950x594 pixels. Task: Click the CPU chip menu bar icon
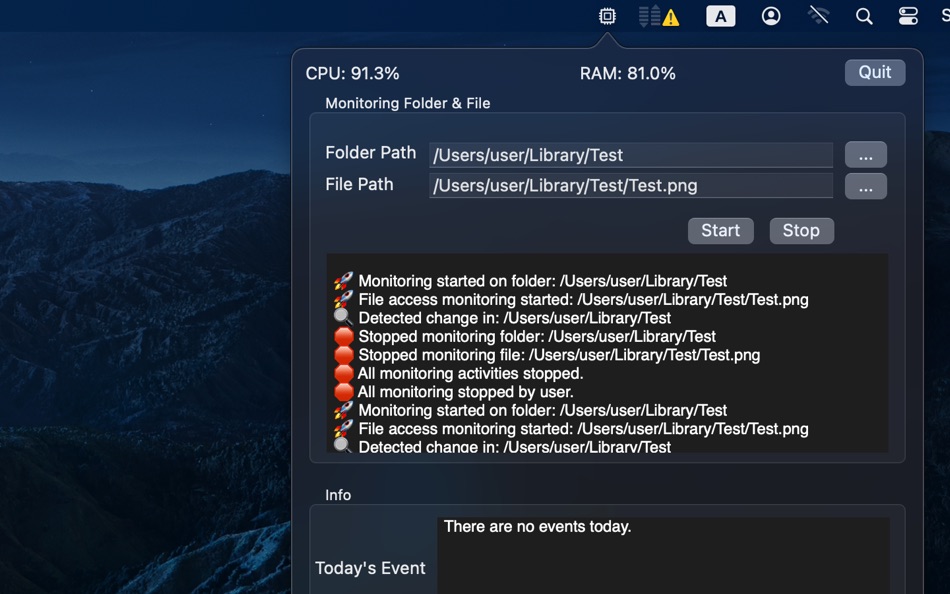(607, 16)
